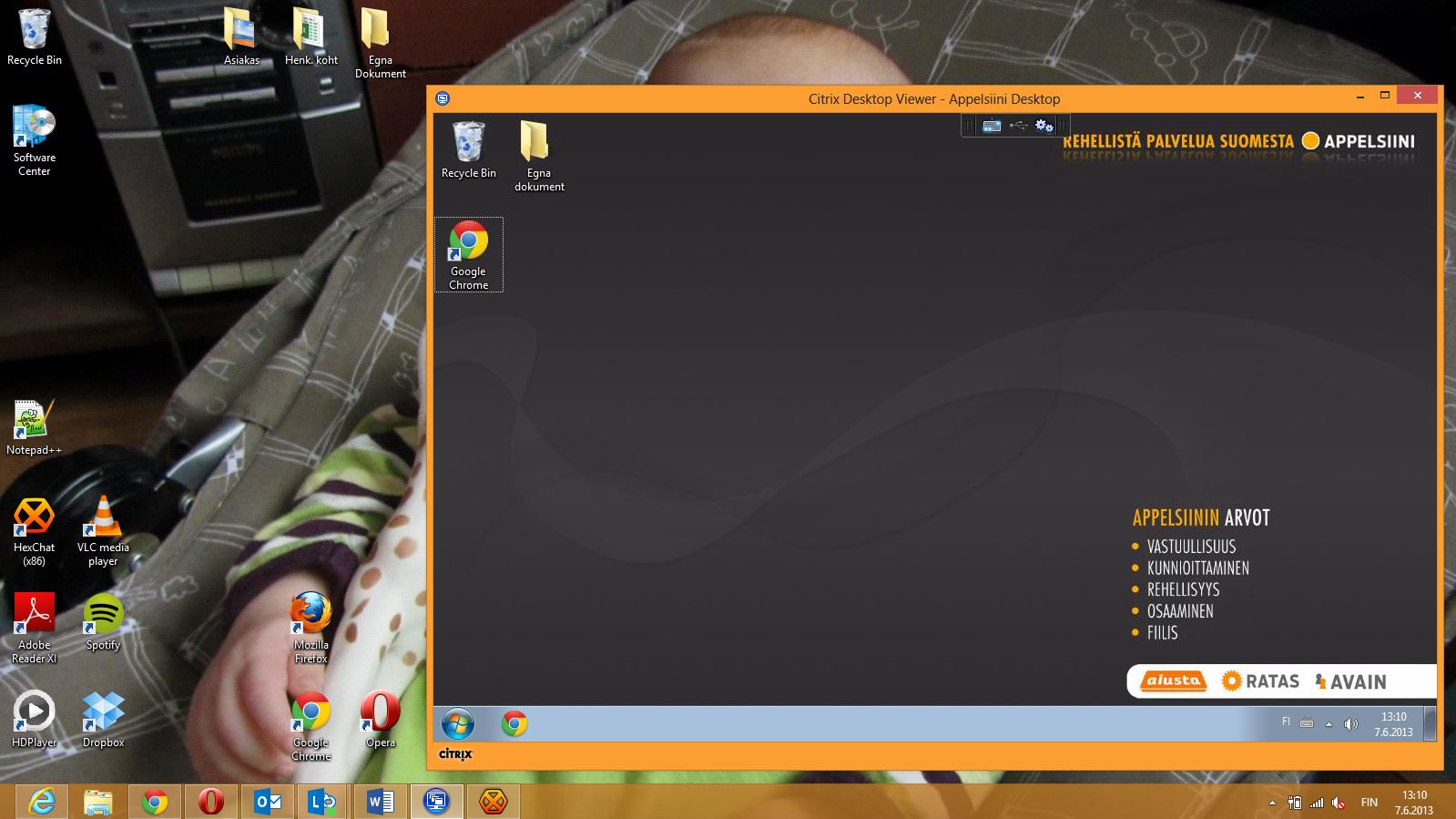Viewport: 1456px width, 819px height.
Task: Click the Citrix Desktop Viewer title bar icon
Action: coord(443,98)
